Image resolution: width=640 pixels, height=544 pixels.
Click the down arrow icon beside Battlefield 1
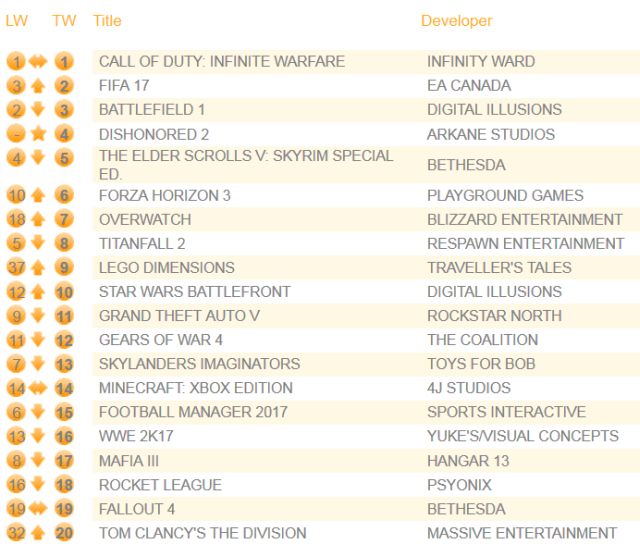coord(39,110)
